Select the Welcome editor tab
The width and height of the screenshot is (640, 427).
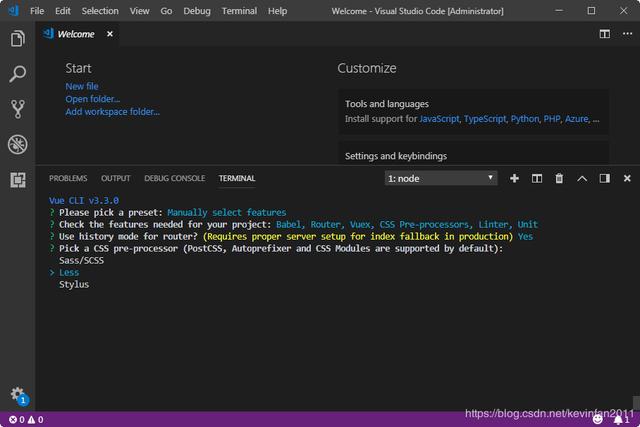click(x=76, y=34)
